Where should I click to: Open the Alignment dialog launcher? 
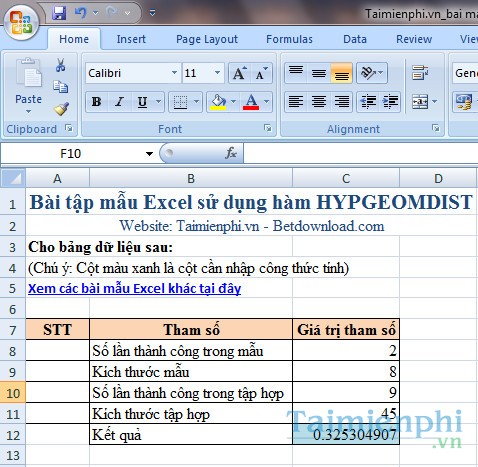tap(435, 128)
